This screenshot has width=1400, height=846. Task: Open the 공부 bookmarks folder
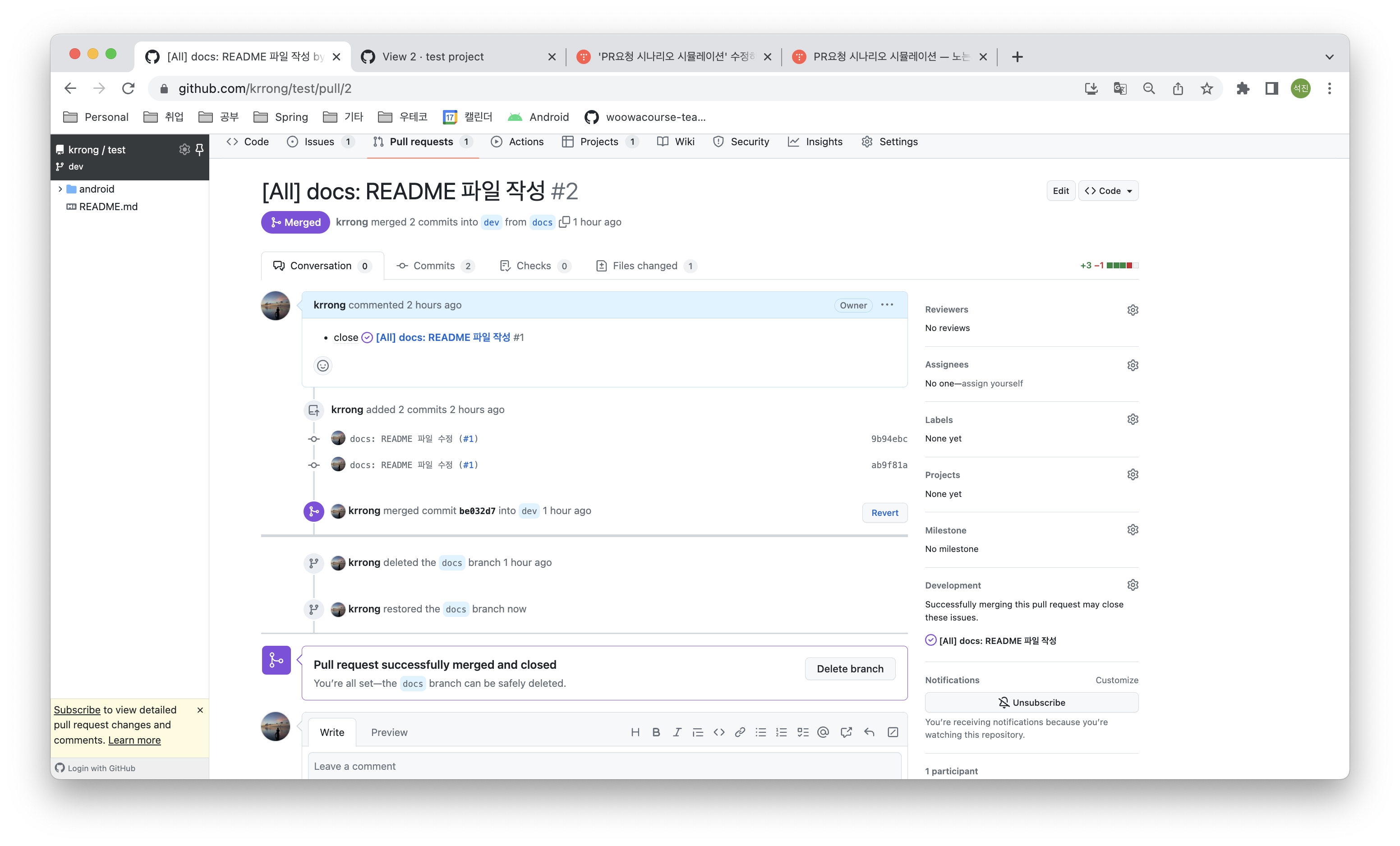coord(218,117)
